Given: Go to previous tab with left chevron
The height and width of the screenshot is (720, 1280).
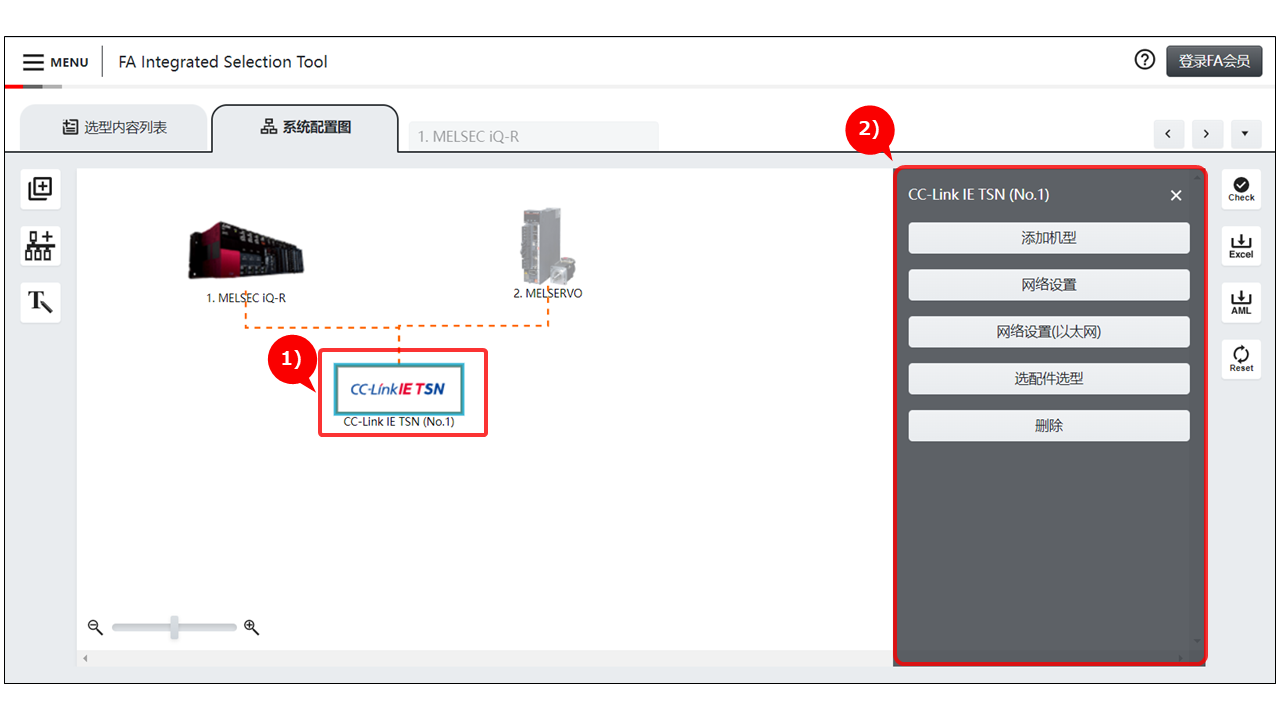Looking at the screenshot, I should [1168, 134].
